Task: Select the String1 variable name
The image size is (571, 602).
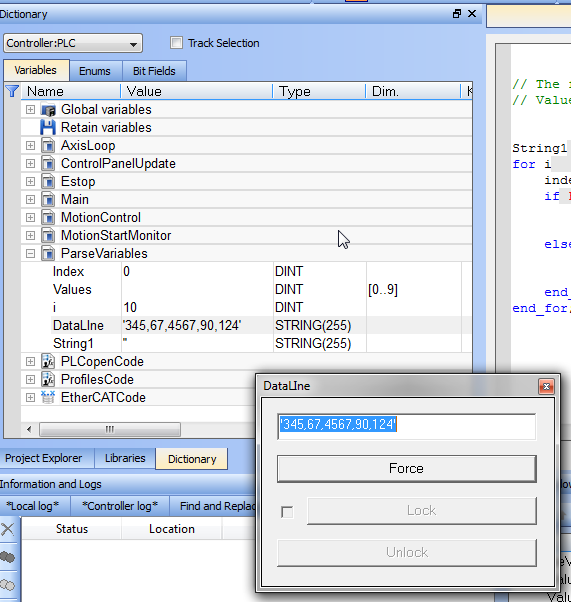Action: [x=73, y=344]
